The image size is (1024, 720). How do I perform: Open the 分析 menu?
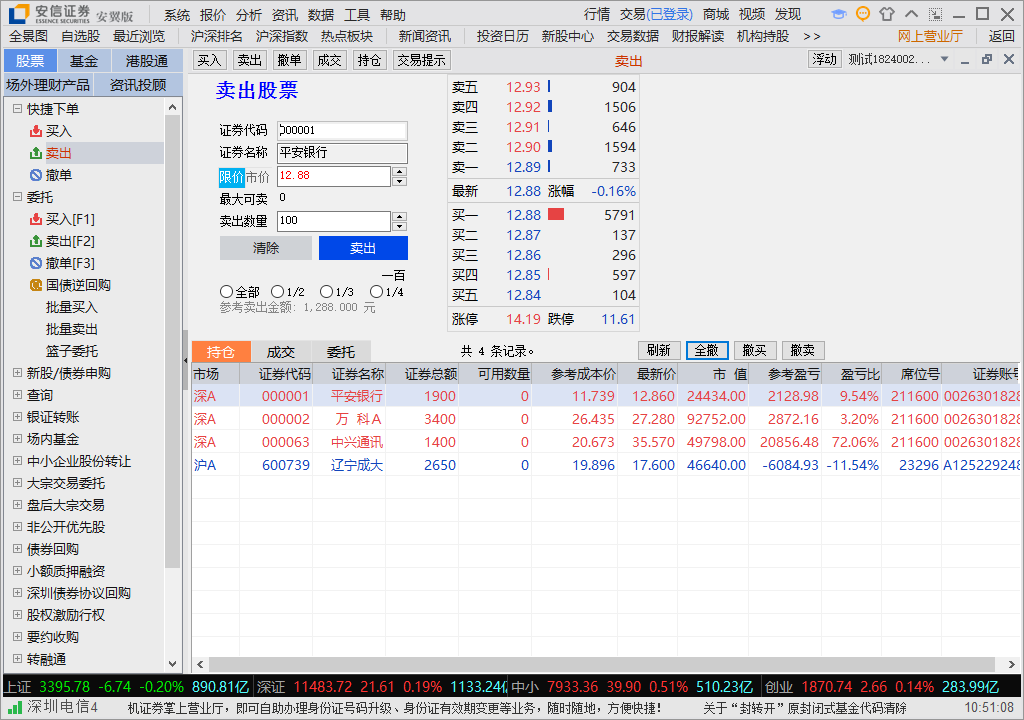(x=249, y=14)
